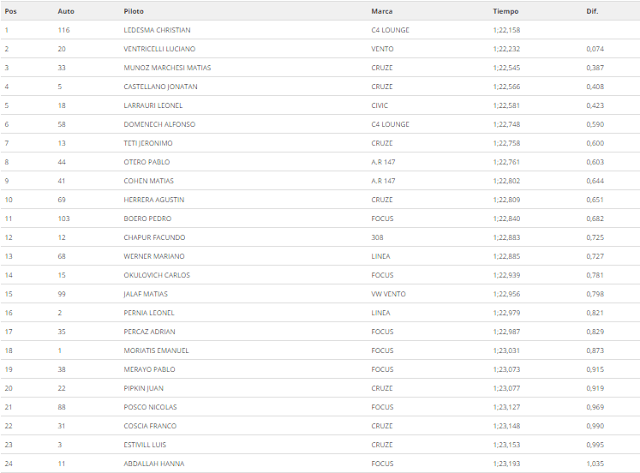
Task: Click the difference value 0,651
Action: (595, 200)
